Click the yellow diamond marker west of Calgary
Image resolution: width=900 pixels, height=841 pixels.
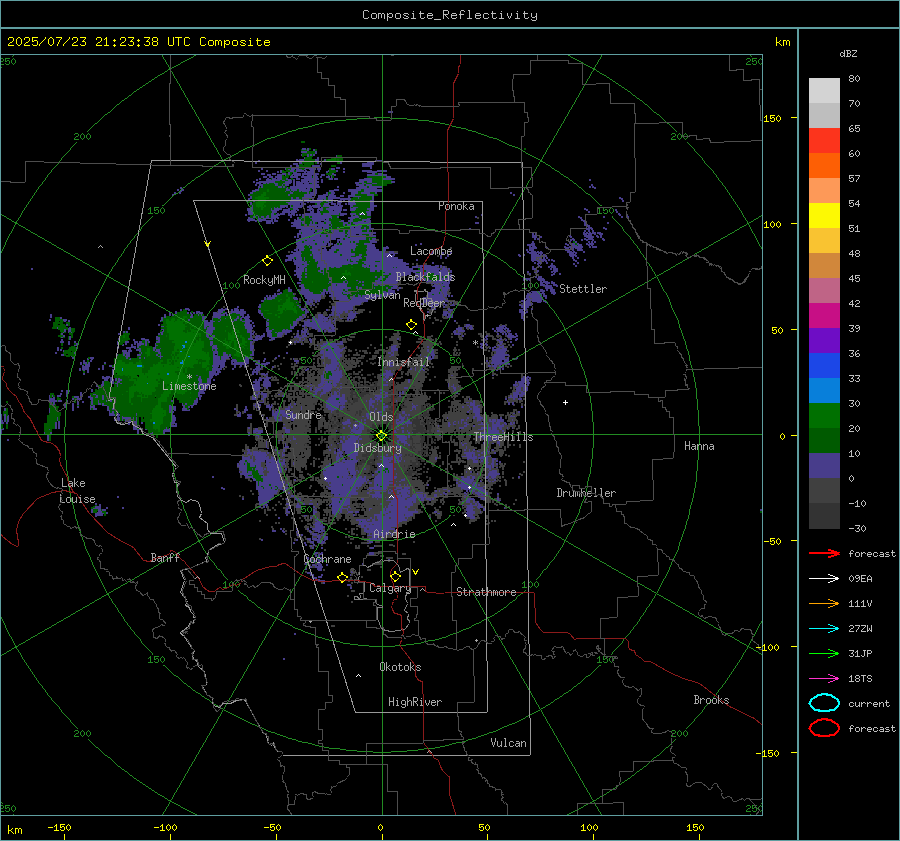pos(342,577)
